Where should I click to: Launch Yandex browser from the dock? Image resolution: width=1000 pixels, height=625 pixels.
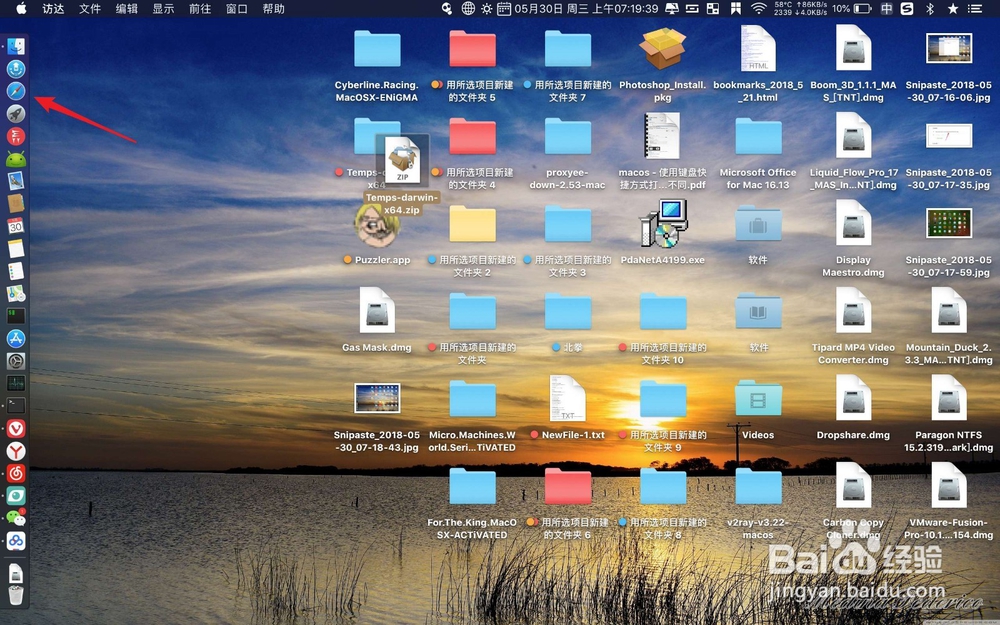pos(16,451)
